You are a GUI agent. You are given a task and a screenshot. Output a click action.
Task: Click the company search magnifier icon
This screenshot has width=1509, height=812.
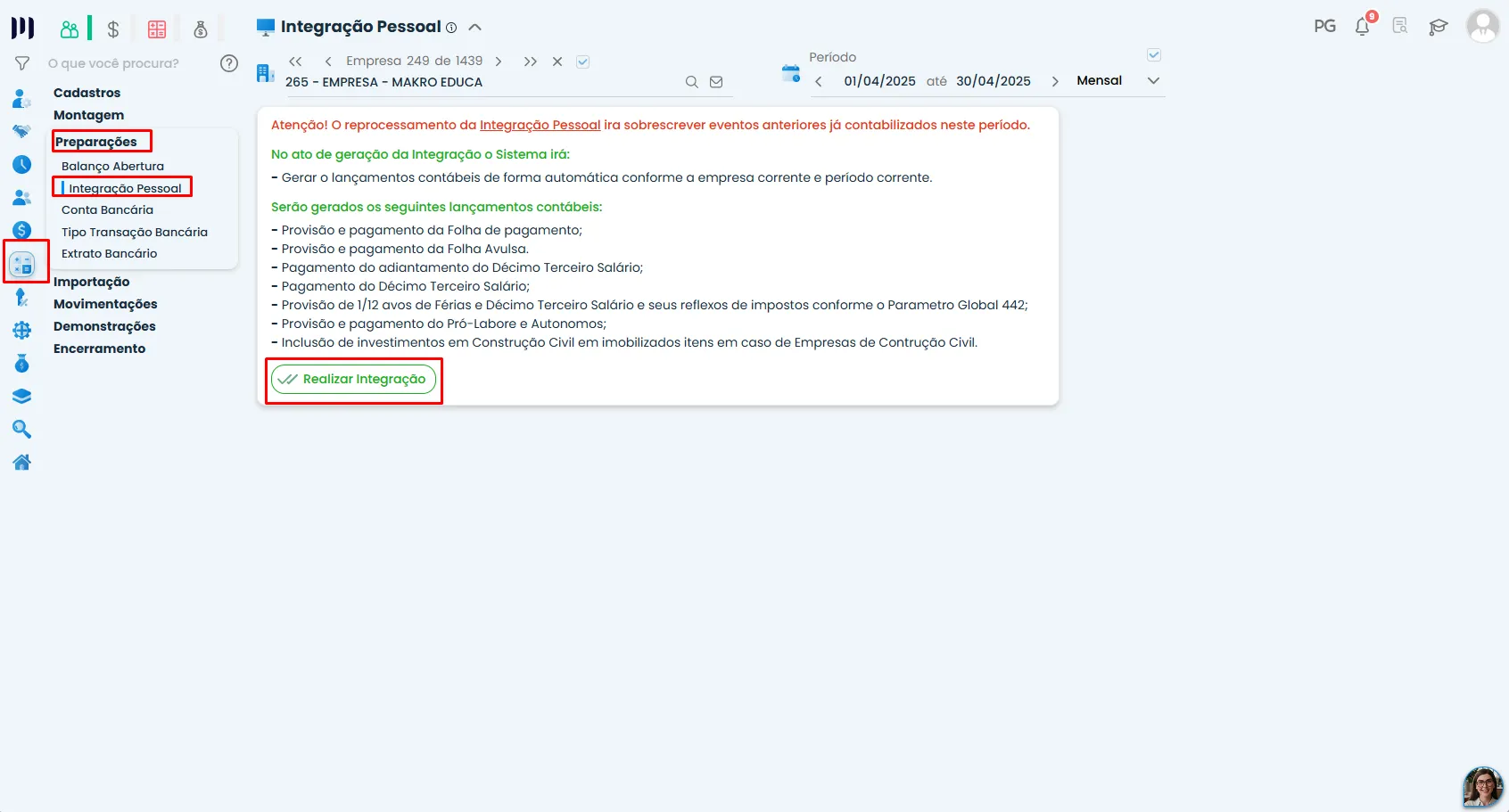[692, 82]
